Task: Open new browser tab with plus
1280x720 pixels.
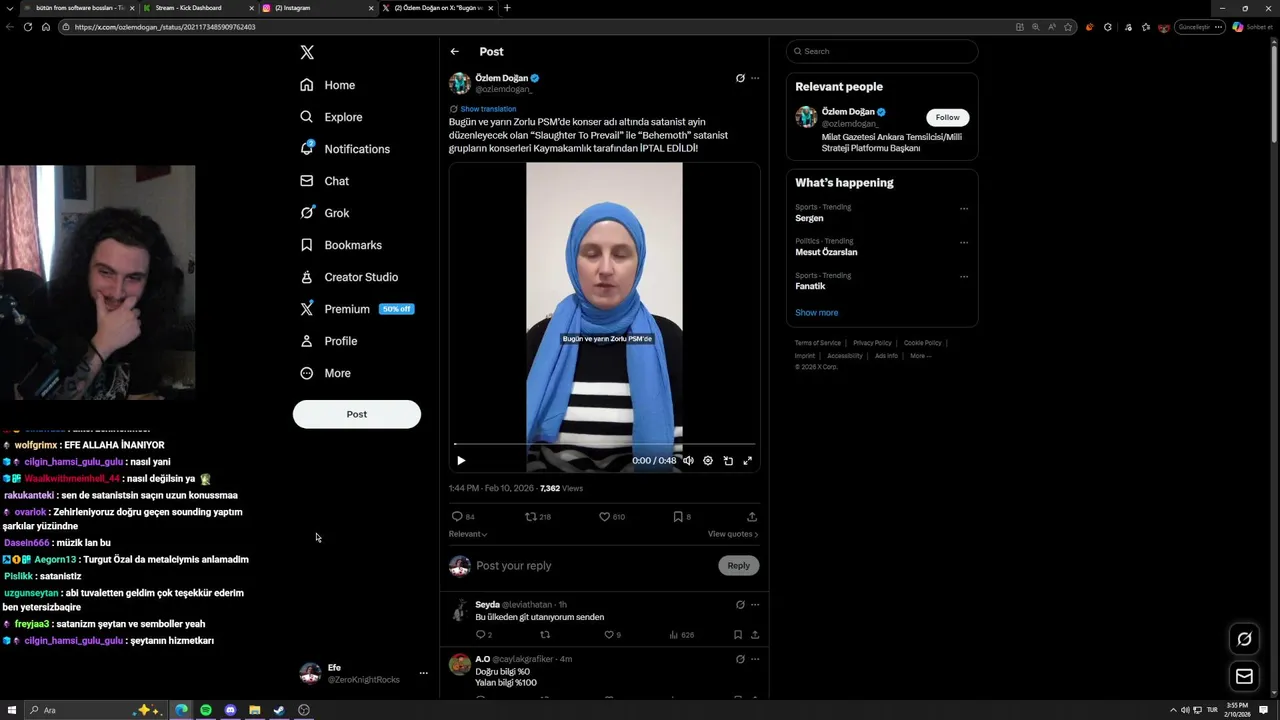Action: (x=507, y=8)
